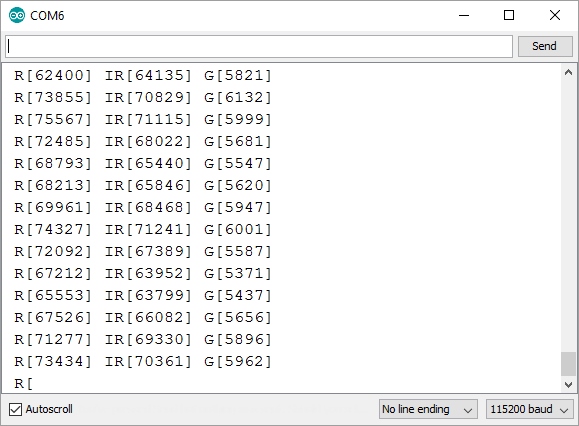Click the COM6 title bar text

pyautogui.click(x=47, y=16)
